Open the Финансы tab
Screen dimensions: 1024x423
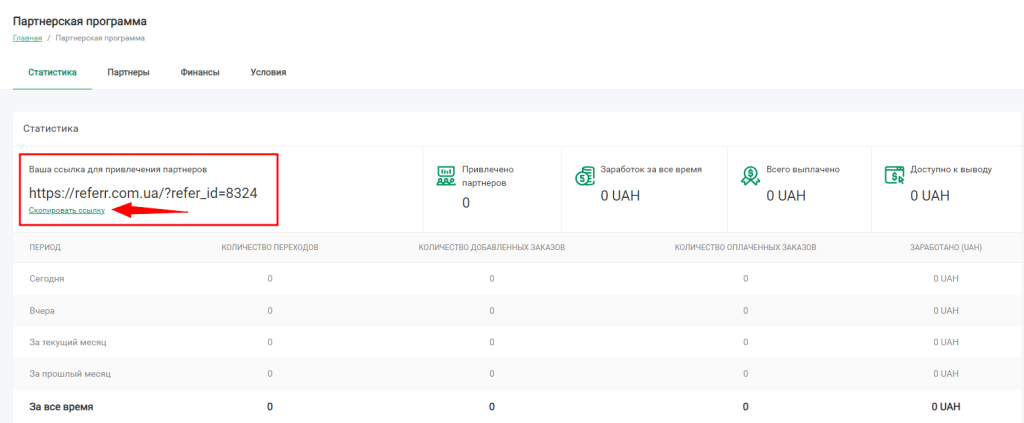pyautogui.click(x=200, y=72)
